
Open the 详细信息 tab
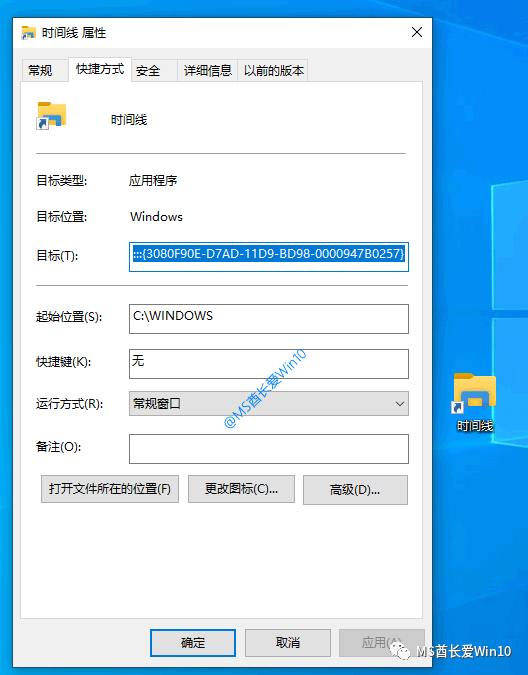[207, 71]
